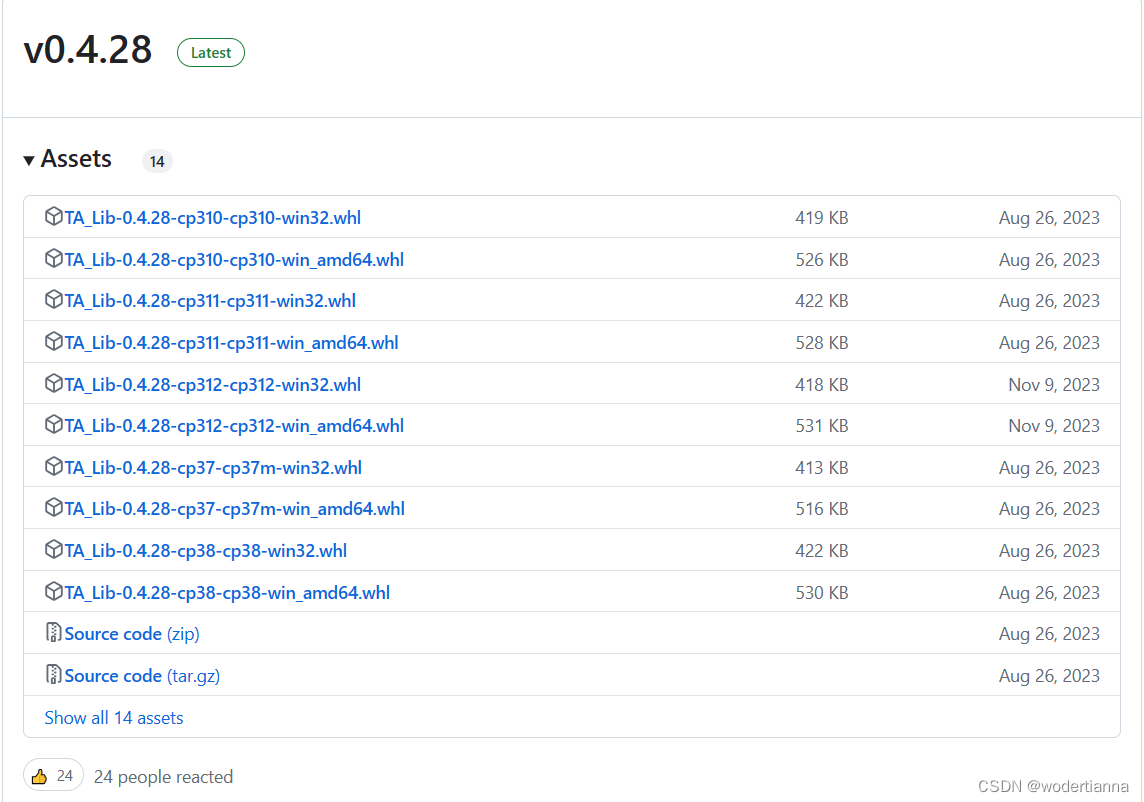Viewport: 1144px width, 802px height.
Task: Open Show all 14 assets
Action: tap(113, 717)
